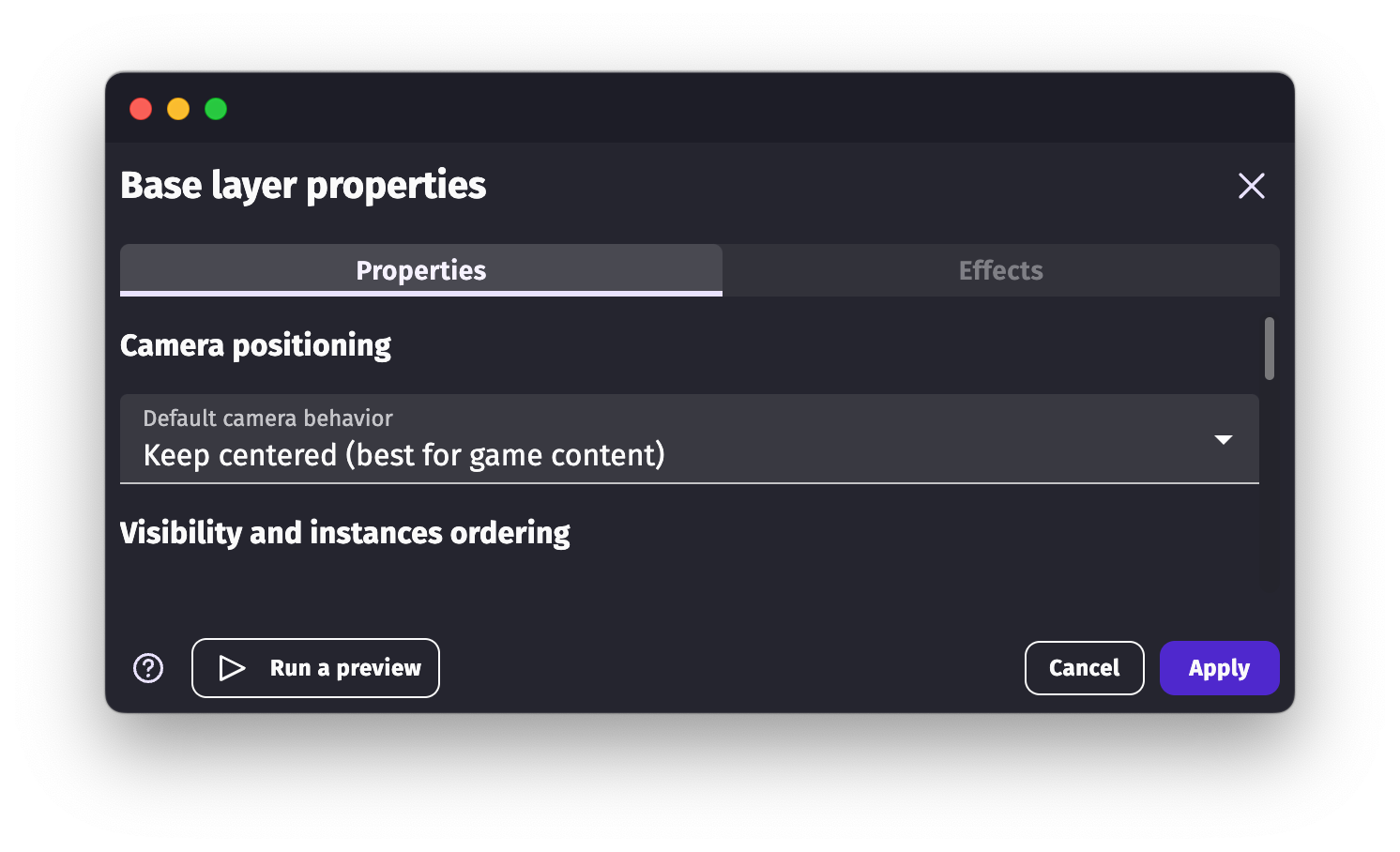Close the Base layer properties dialog with X
1400x852 pixels.
(x=1251, y=186)
